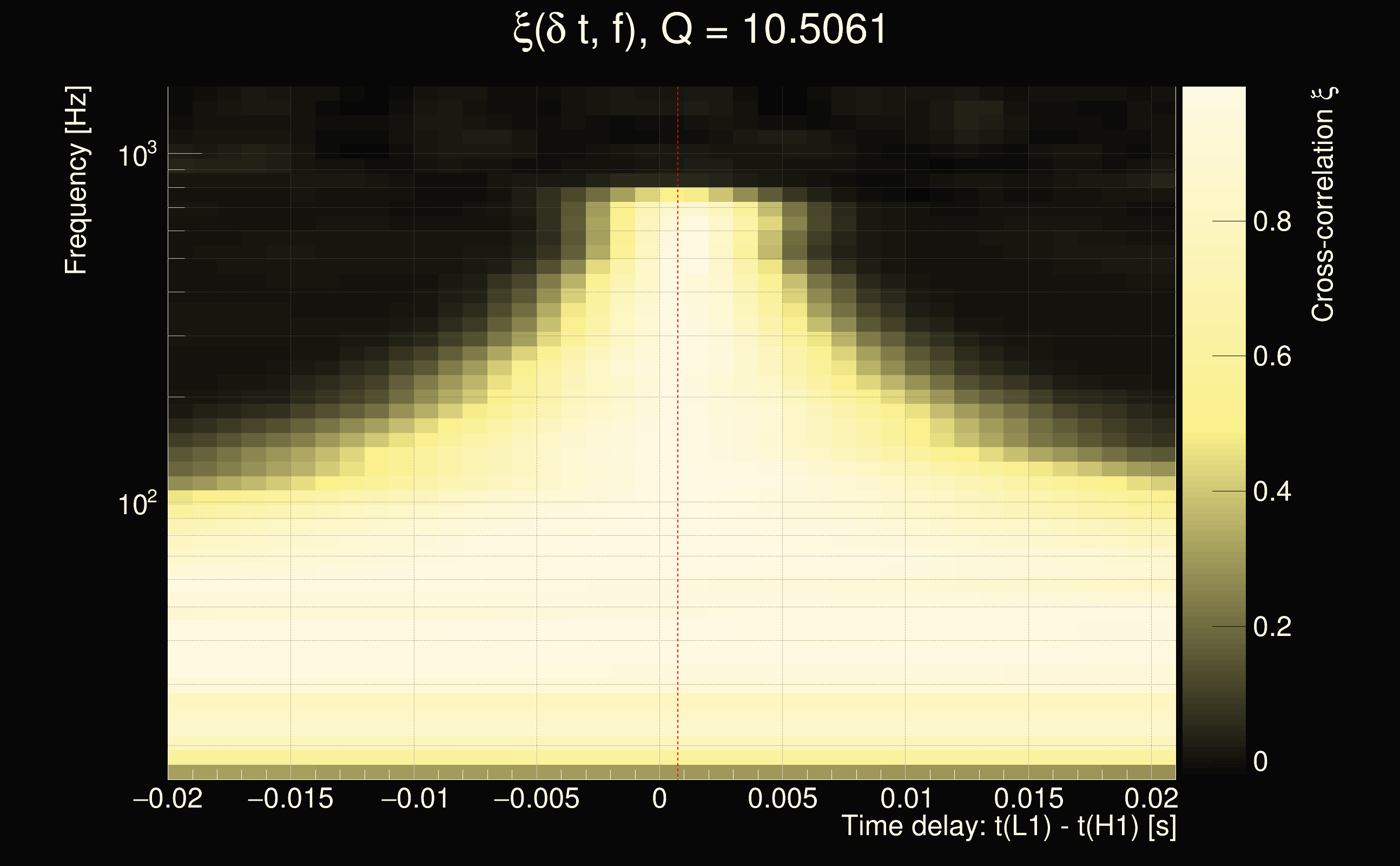Click the 0.2 label on the colorbar
This screenshot has height=866, width=1400.
1272,627
